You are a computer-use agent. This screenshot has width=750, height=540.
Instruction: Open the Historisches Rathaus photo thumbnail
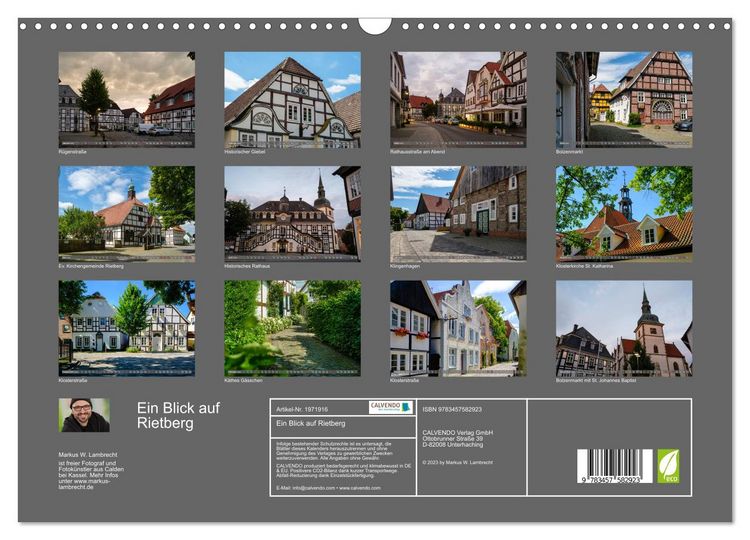pos(292,214)
